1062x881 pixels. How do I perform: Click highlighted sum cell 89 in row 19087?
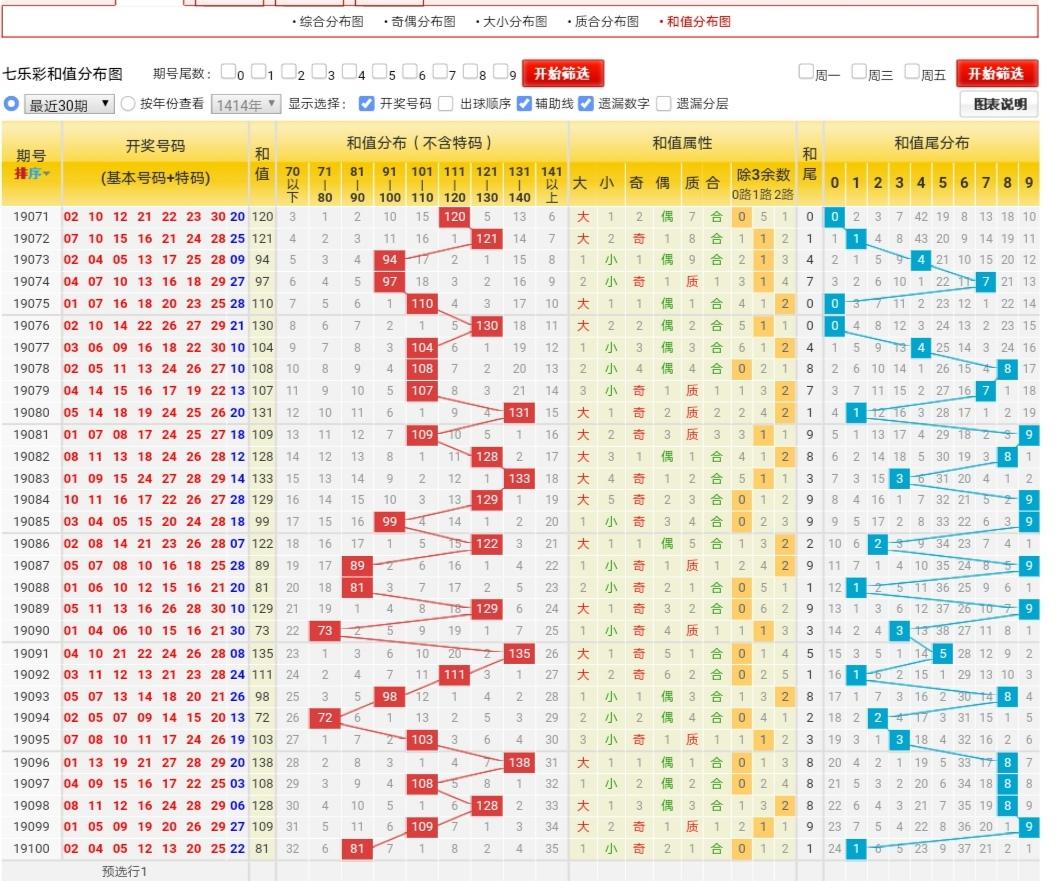(x=357, y=565)
